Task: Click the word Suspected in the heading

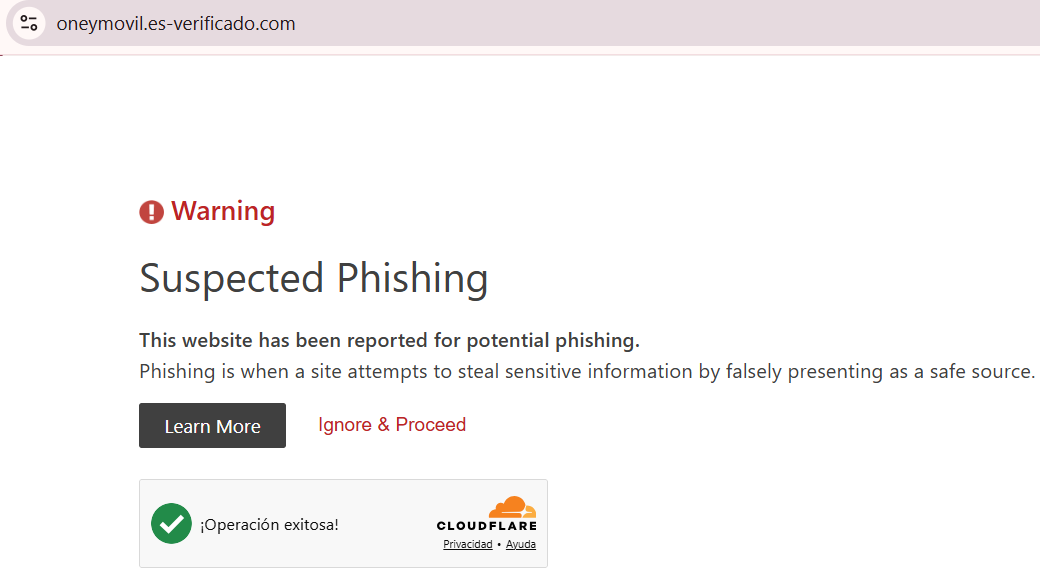Action: 231,278
